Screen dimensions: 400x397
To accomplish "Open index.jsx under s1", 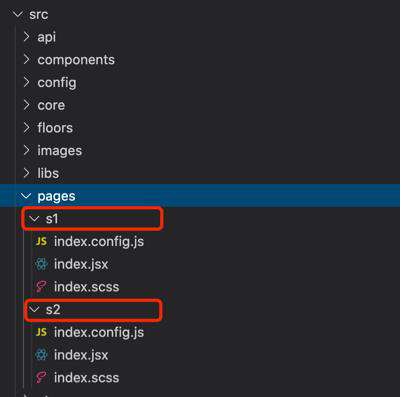I will click(81, 264).
